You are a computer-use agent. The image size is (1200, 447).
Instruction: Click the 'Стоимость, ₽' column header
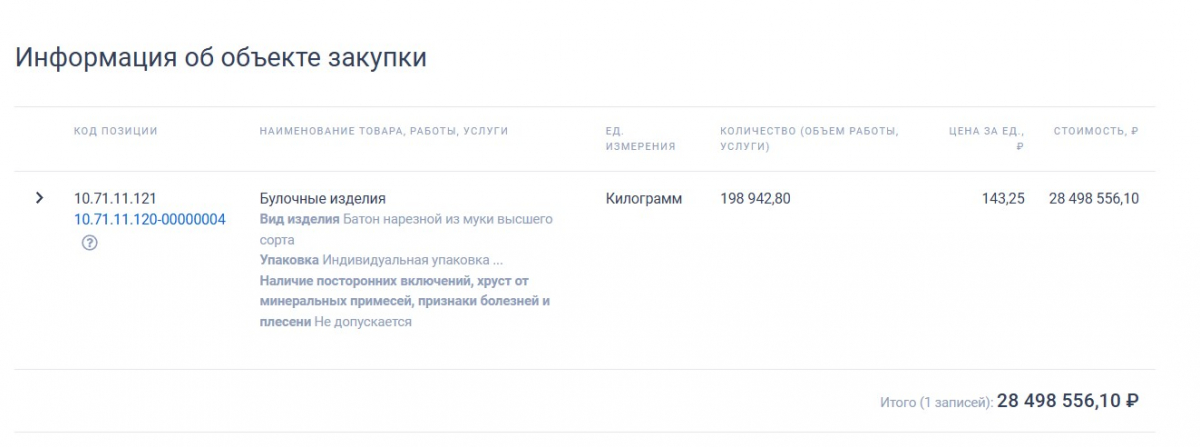(1096, 131)
